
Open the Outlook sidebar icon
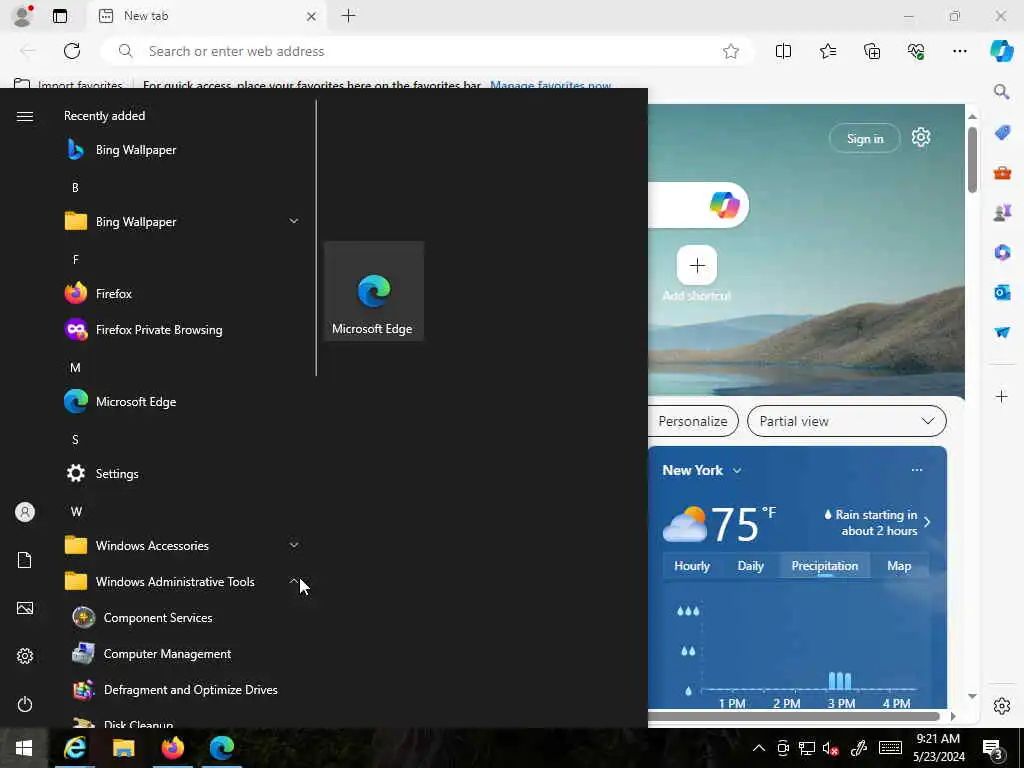click(x=1002, y=292)
